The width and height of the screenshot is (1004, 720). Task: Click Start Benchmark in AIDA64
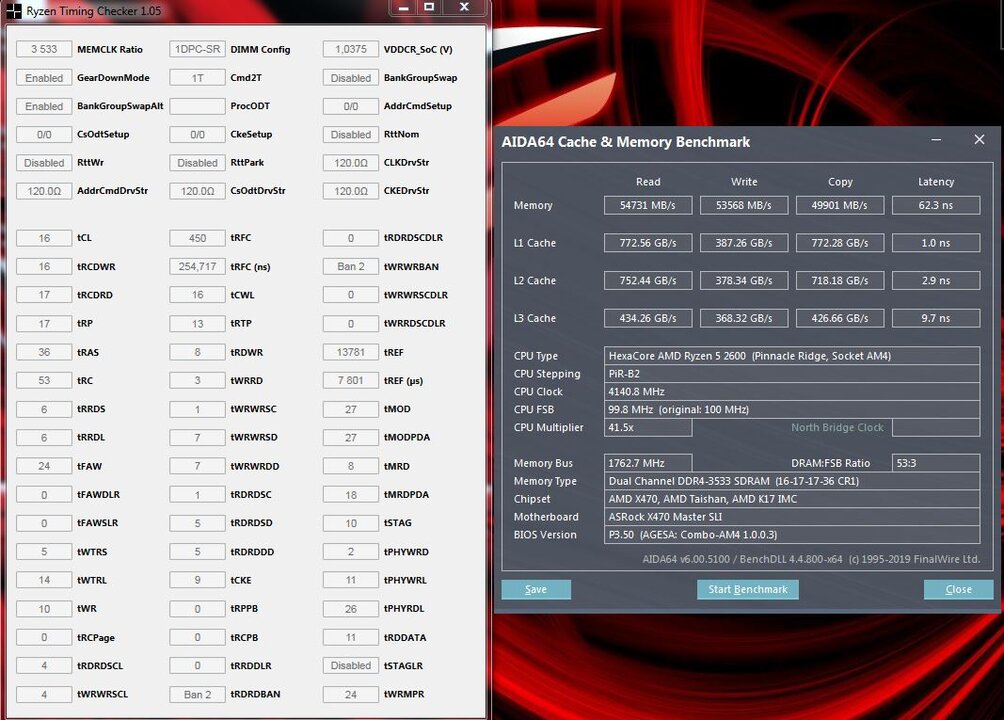(x=748, y=589)
